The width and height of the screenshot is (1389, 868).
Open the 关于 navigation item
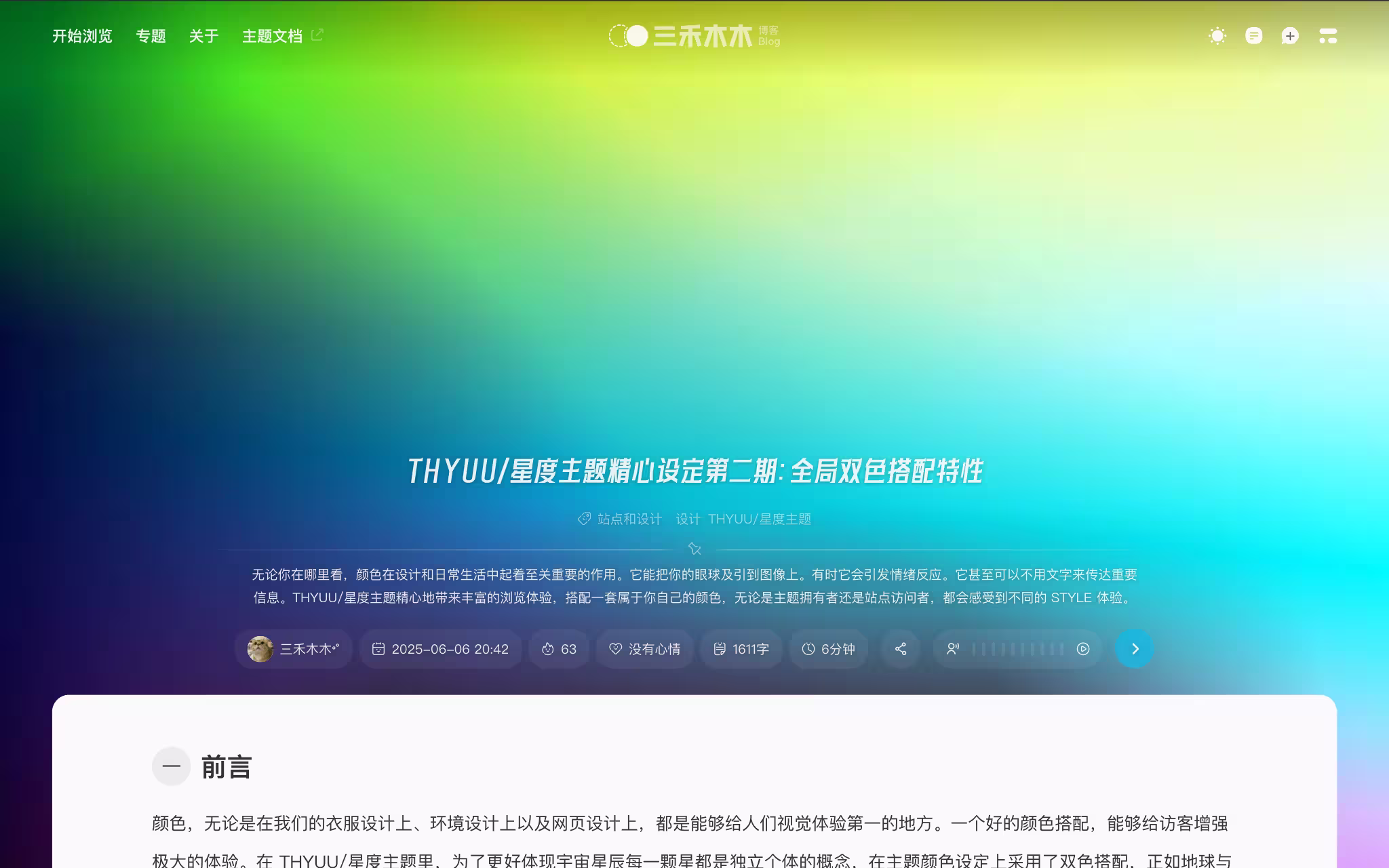[x=203, y=36]
